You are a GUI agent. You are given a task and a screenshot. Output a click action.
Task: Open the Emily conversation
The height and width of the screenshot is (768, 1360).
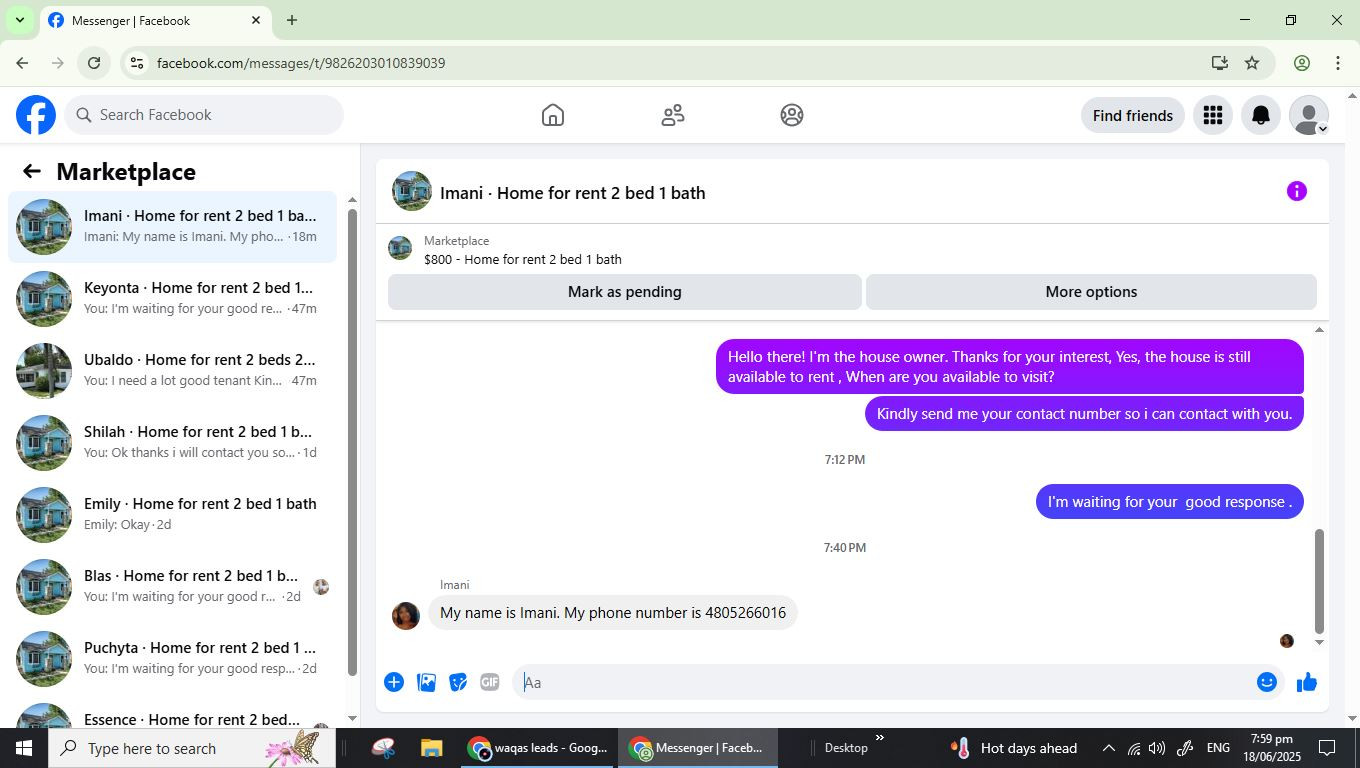click(x=172, y=515)
